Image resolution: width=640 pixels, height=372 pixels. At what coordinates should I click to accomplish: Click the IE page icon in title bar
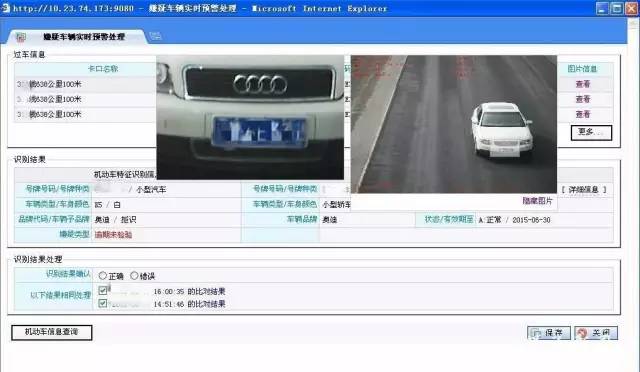click(x=6, y=8)
